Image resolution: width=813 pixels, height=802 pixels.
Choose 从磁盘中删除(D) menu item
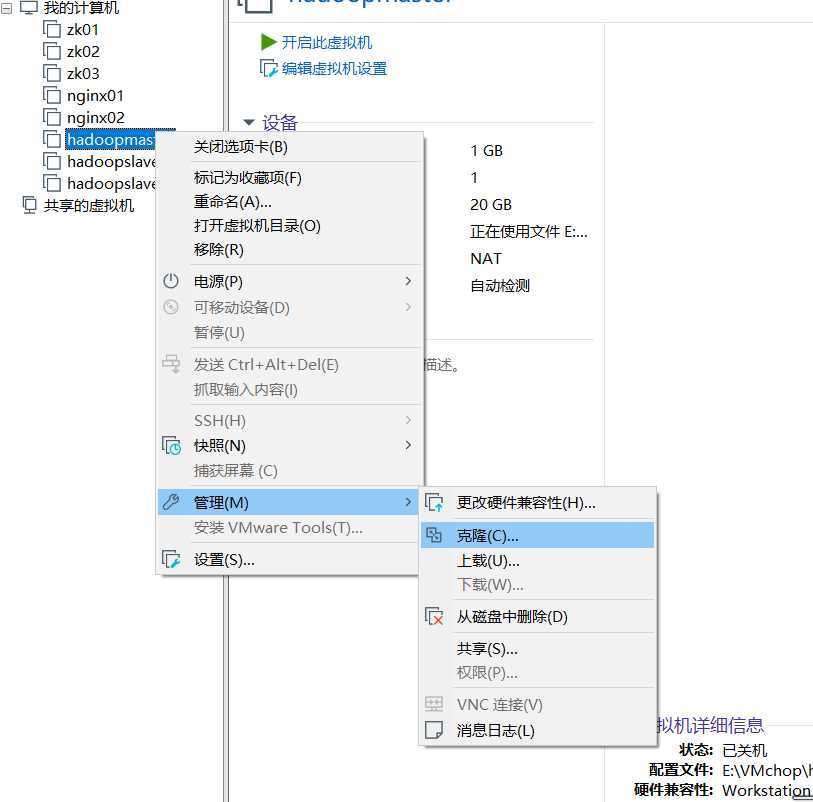[537, 616]
